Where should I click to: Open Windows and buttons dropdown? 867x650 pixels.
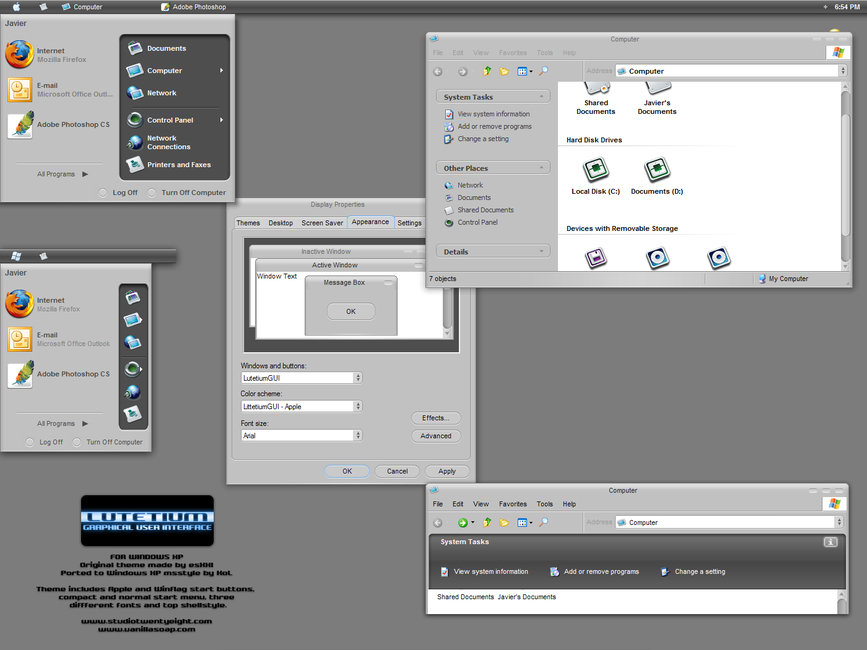[358, 378]
